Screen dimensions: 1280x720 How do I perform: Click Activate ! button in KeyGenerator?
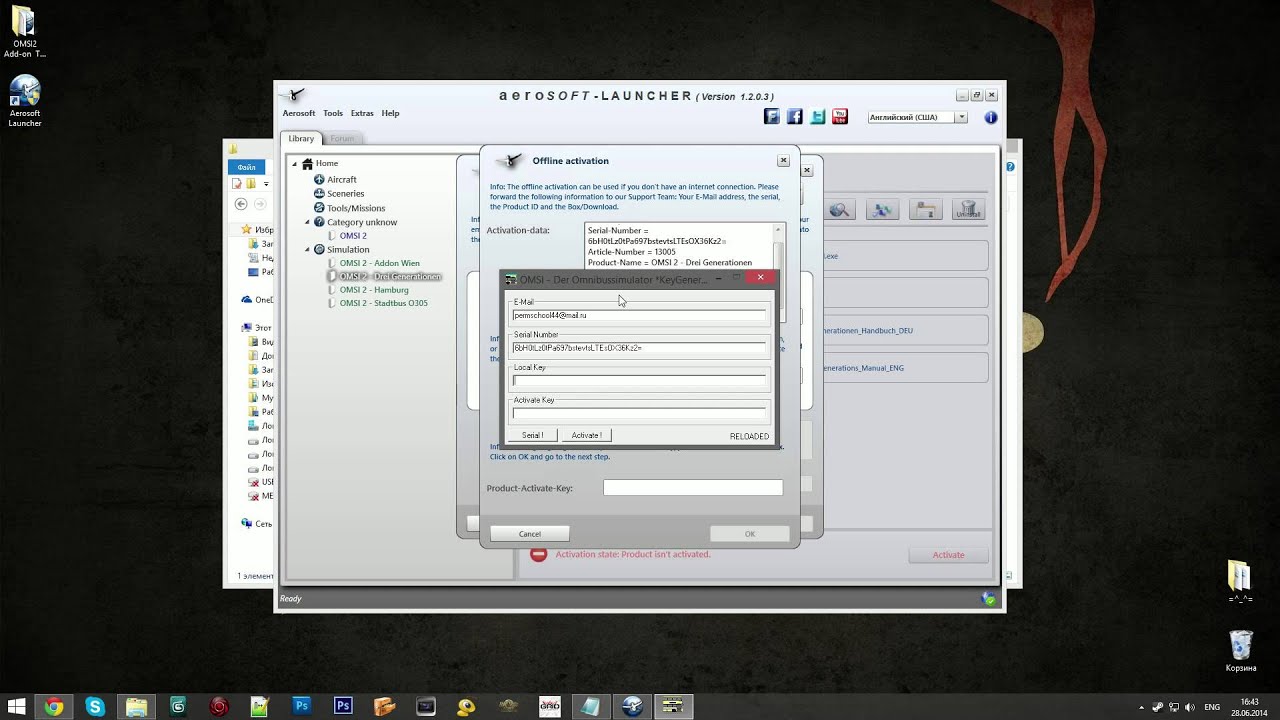[586, 435]
